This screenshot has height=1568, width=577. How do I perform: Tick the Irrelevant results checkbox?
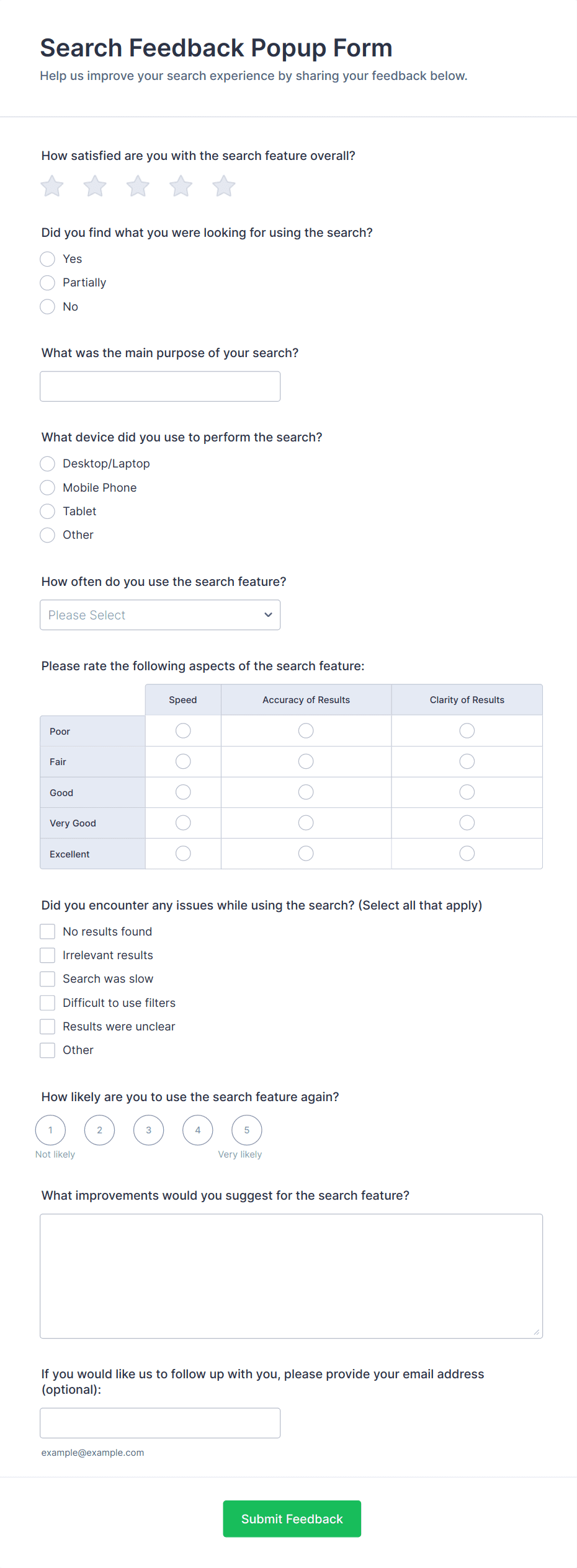pyautogui.click(x=48, y=955)
